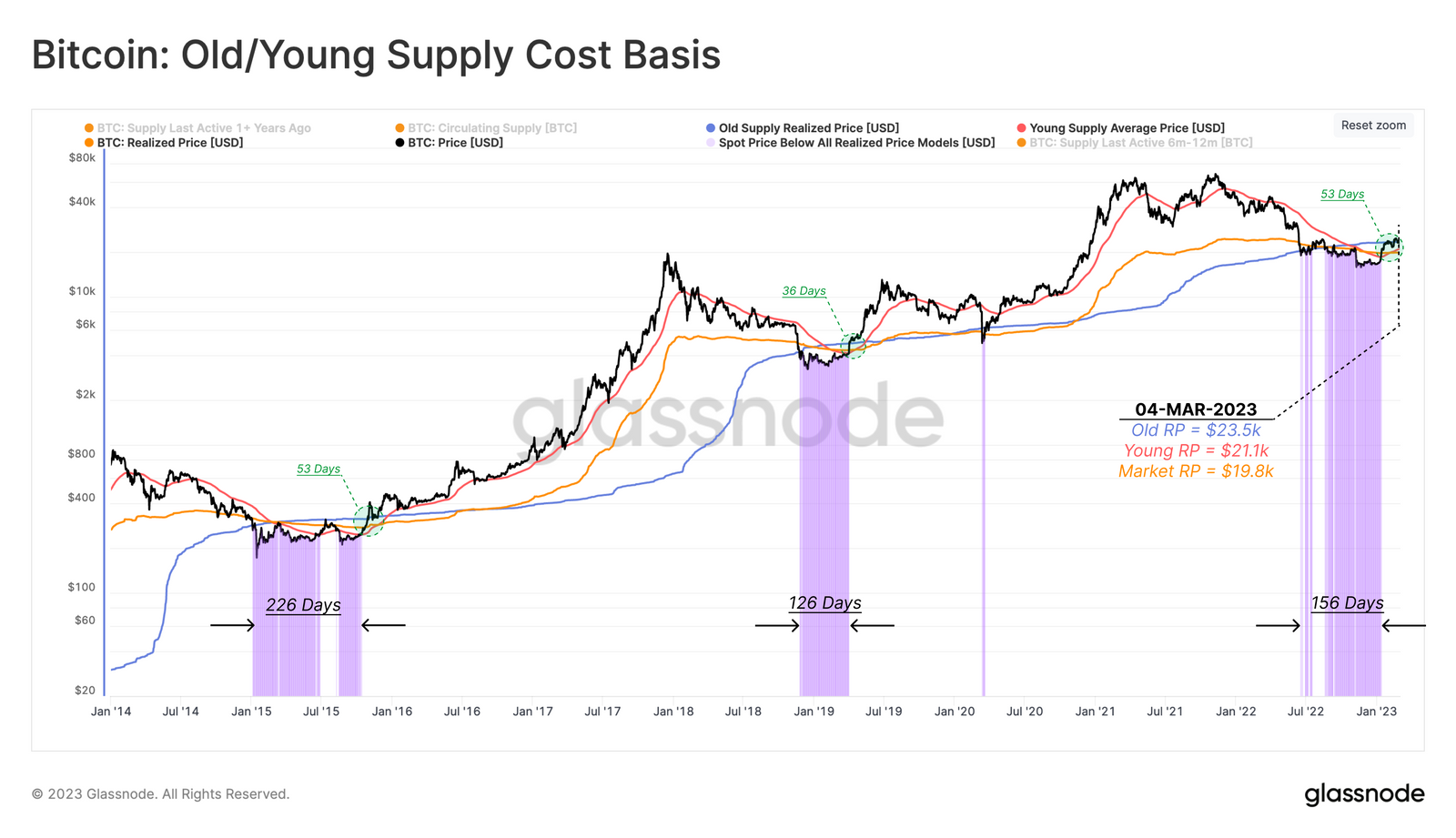Click the 156 Days annotation label
The height and width of the screenshot is (838, 1456).
click(1347, 602)
